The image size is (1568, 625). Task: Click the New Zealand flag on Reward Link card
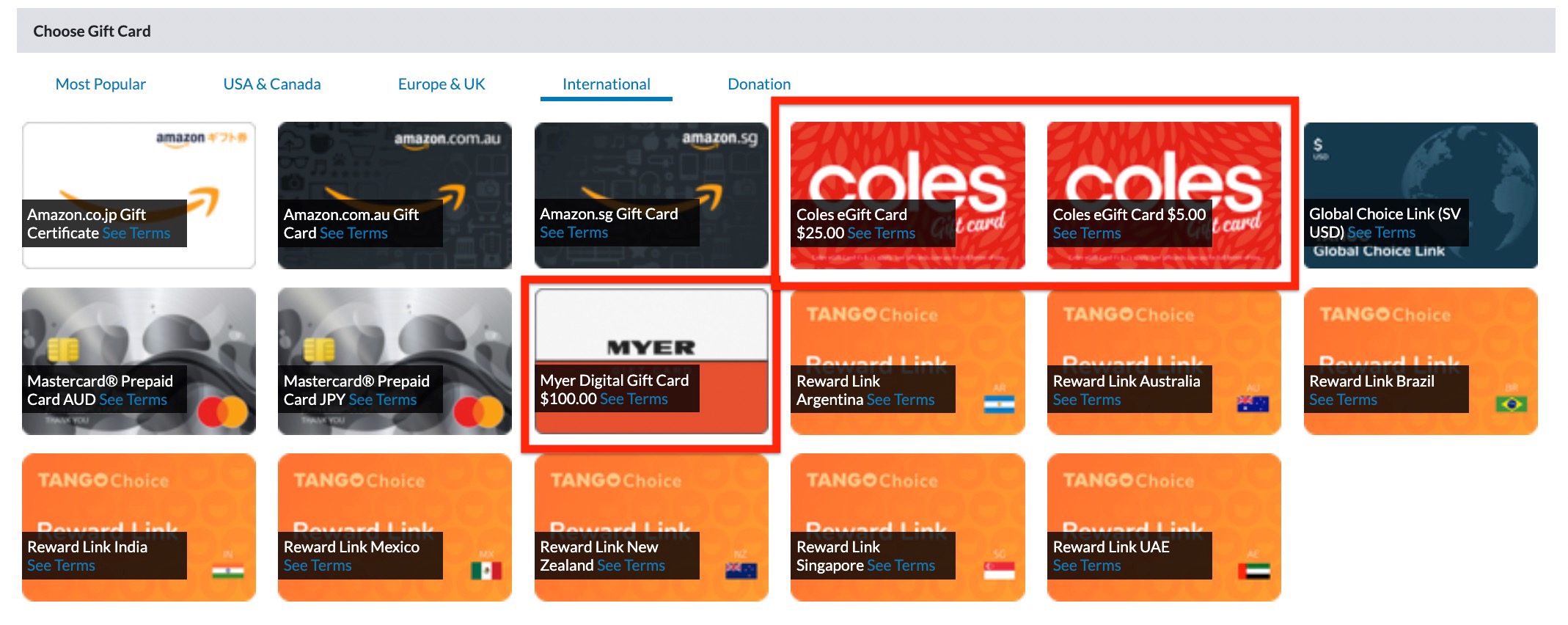click(x=741, y=571)
